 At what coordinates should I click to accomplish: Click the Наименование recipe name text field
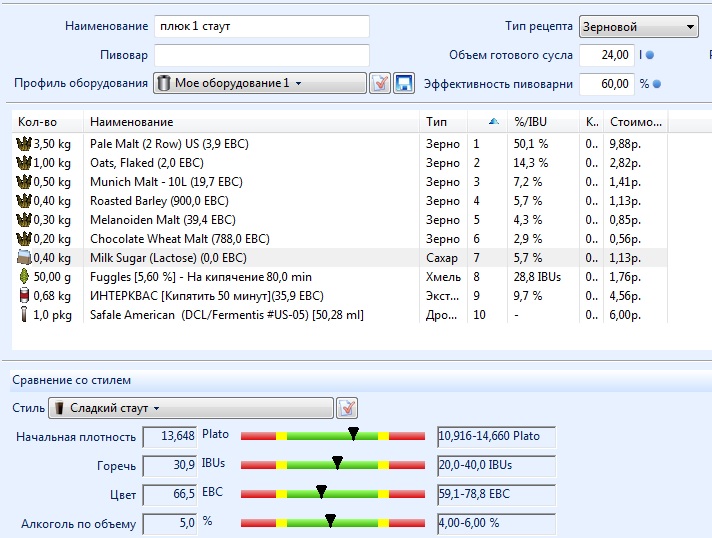pyautogui.click(x=261, y=26)
